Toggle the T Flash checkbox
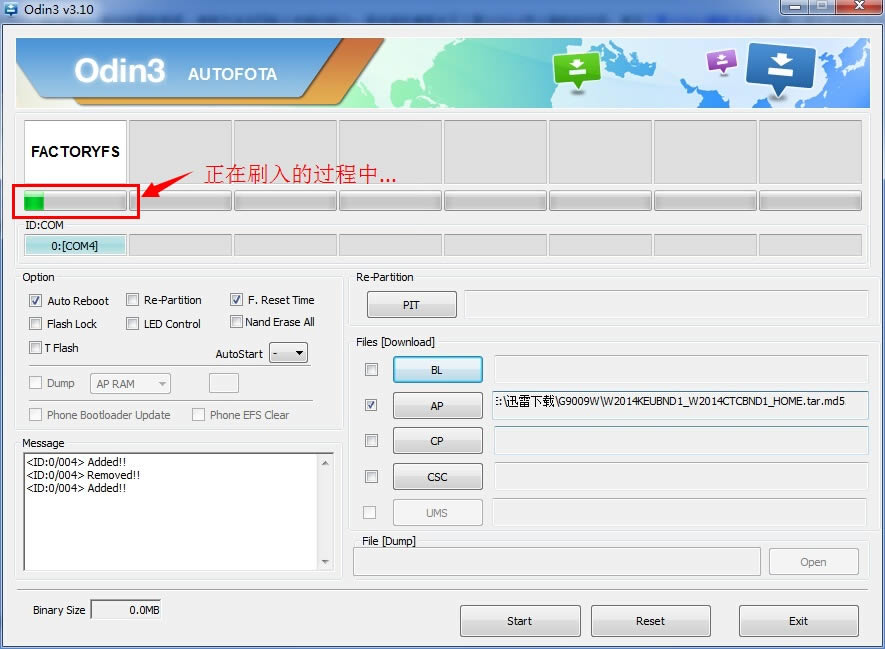 coord(34,347)
